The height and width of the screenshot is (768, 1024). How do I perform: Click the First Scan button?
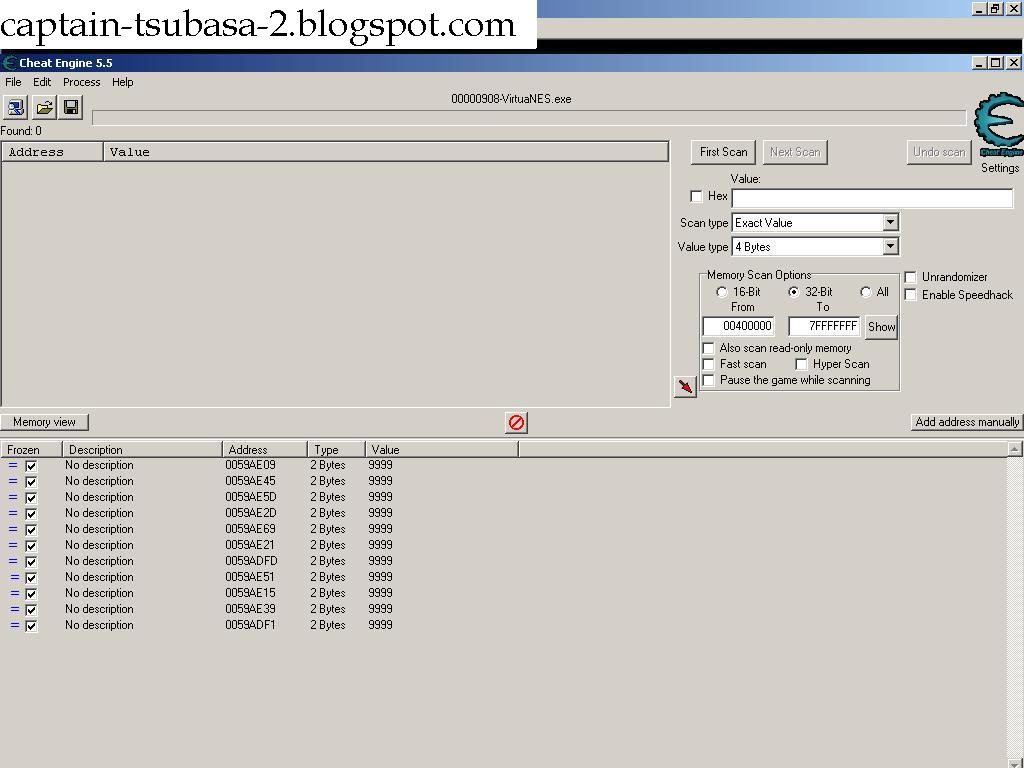[x=724, y=152]
